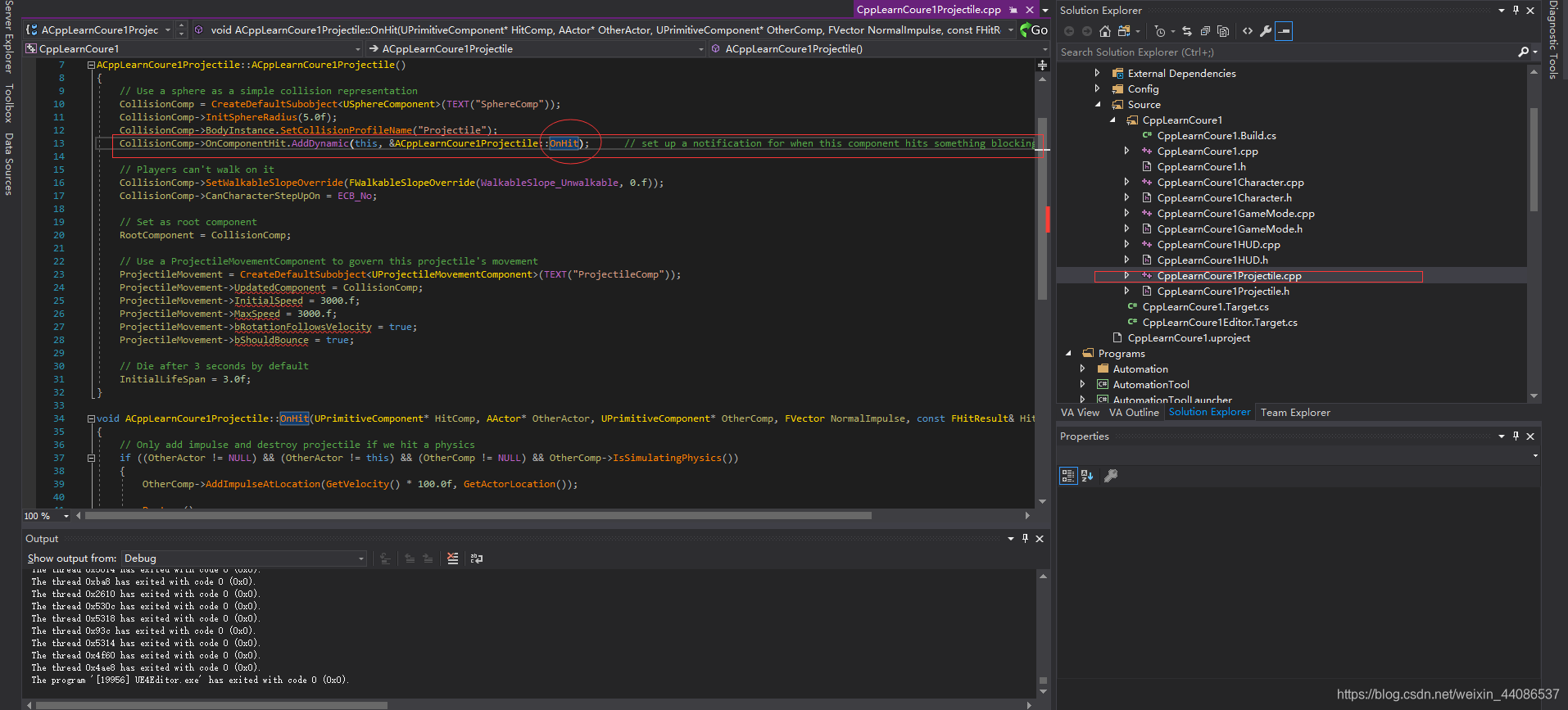Toggle Auto Hide pin on Output panel
Screen dimensions: 1568x710
1025,539
